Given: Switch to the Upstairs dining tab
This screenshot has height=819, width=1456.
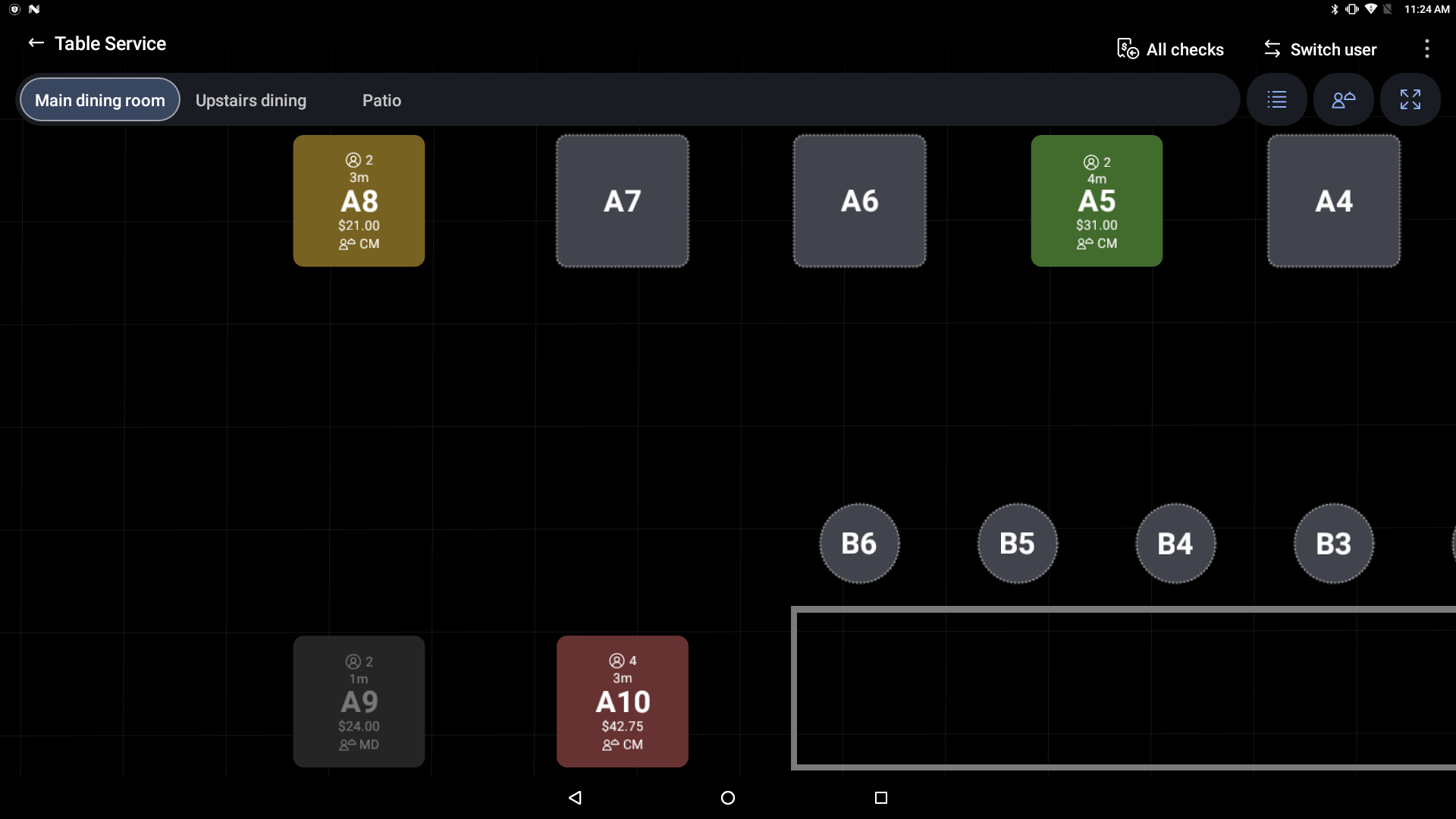Looking at the screenshot, I should 251,100.
